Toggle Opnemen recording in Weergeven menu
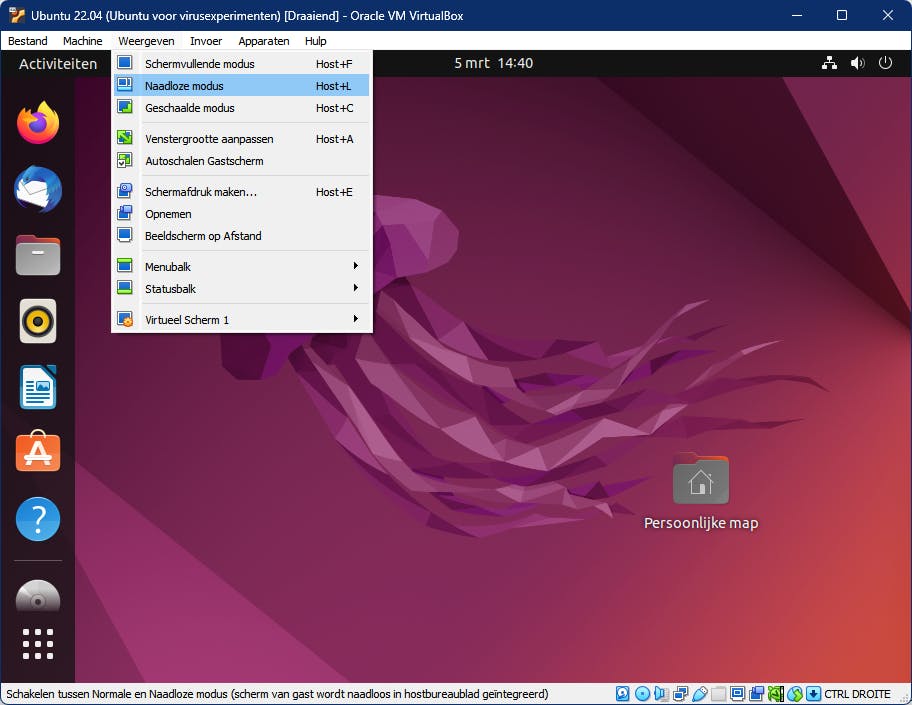The height and width of the screenshot is (705, 912). point(242,214)
